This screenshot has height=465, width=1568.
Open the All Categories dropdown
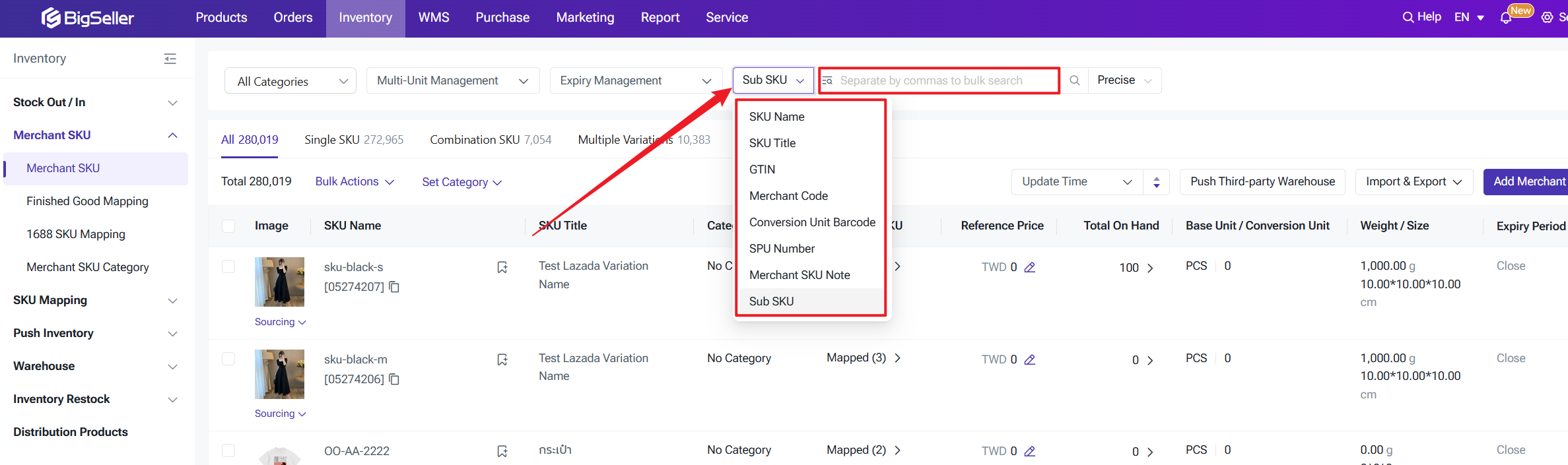[290, 81]
